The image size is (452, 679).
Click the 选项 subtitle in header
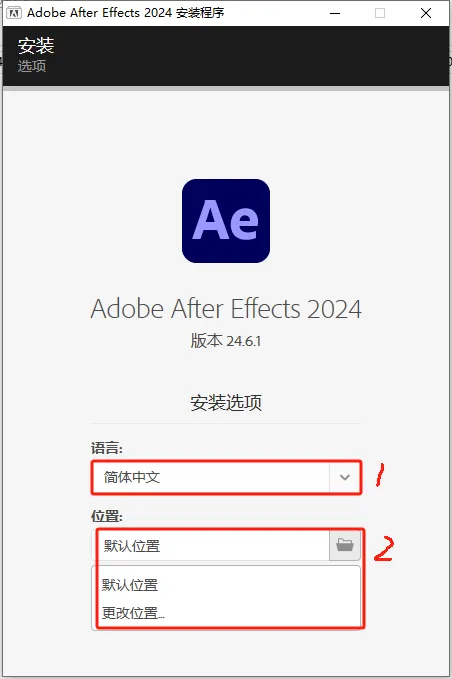coord(32,66)
